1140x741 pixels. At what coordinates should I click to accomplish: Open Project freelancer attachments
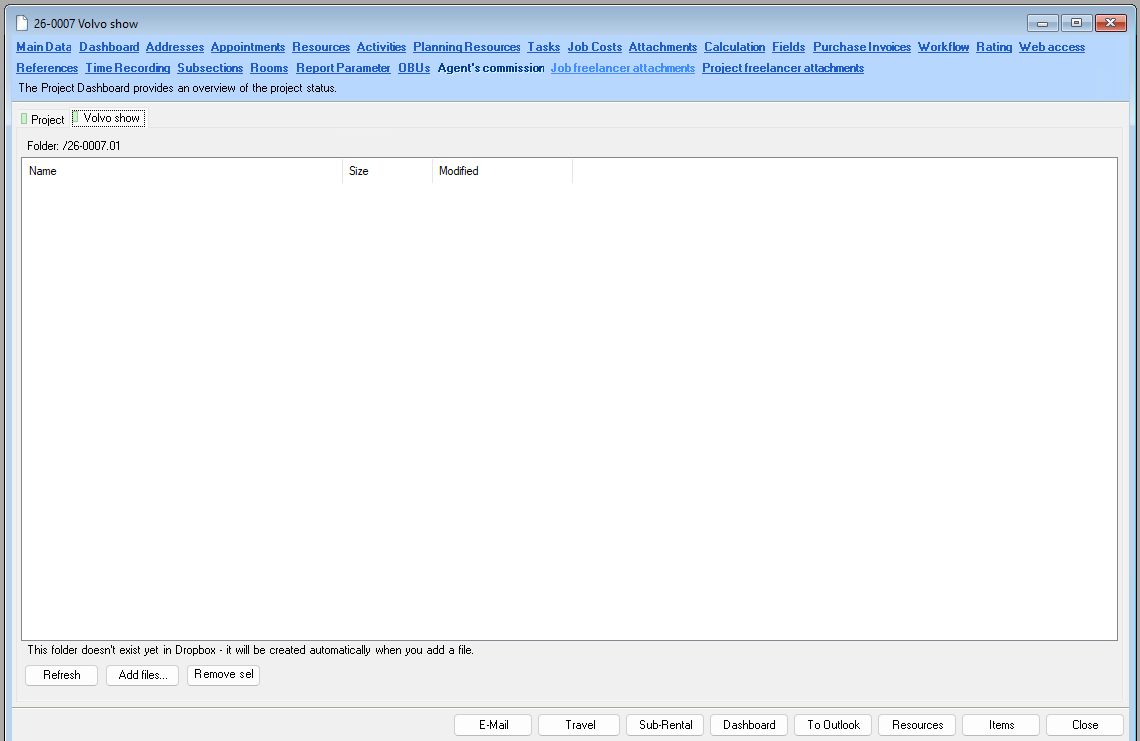783,68
